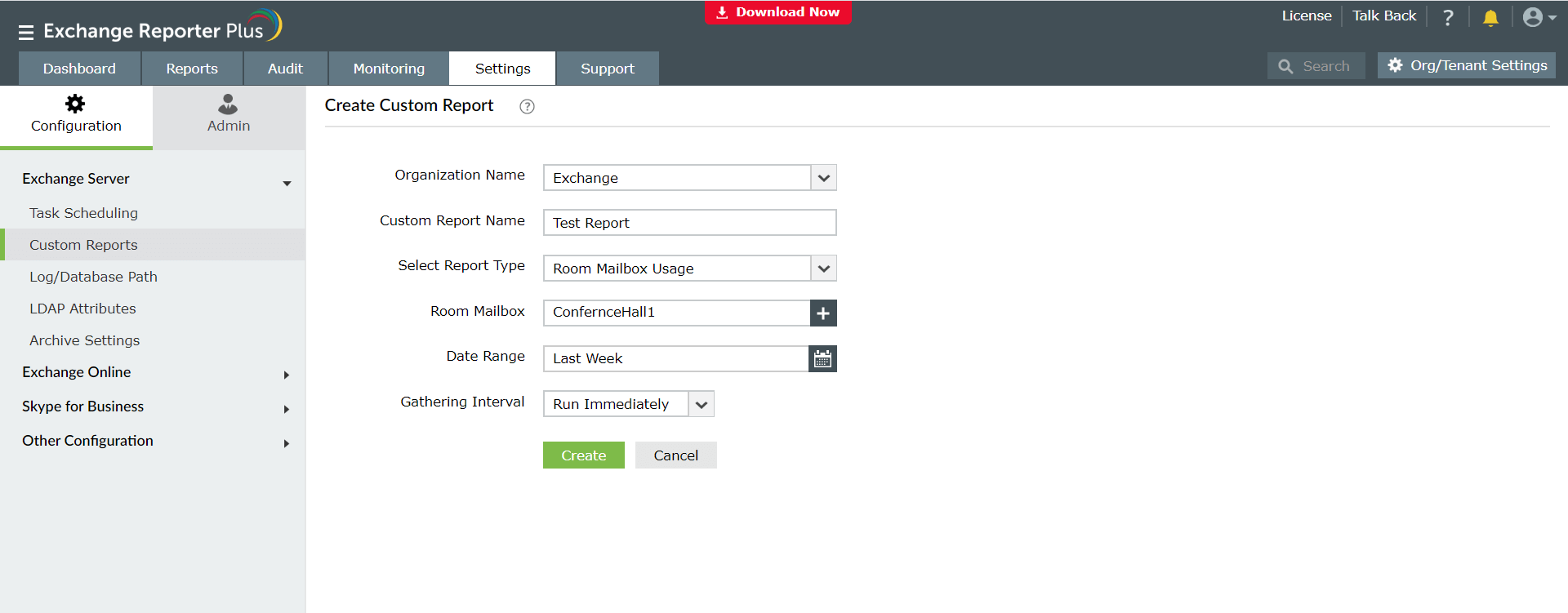1568x613 pixels.
Task: Switch to the Dashboard tab
Action: point(79,69)
